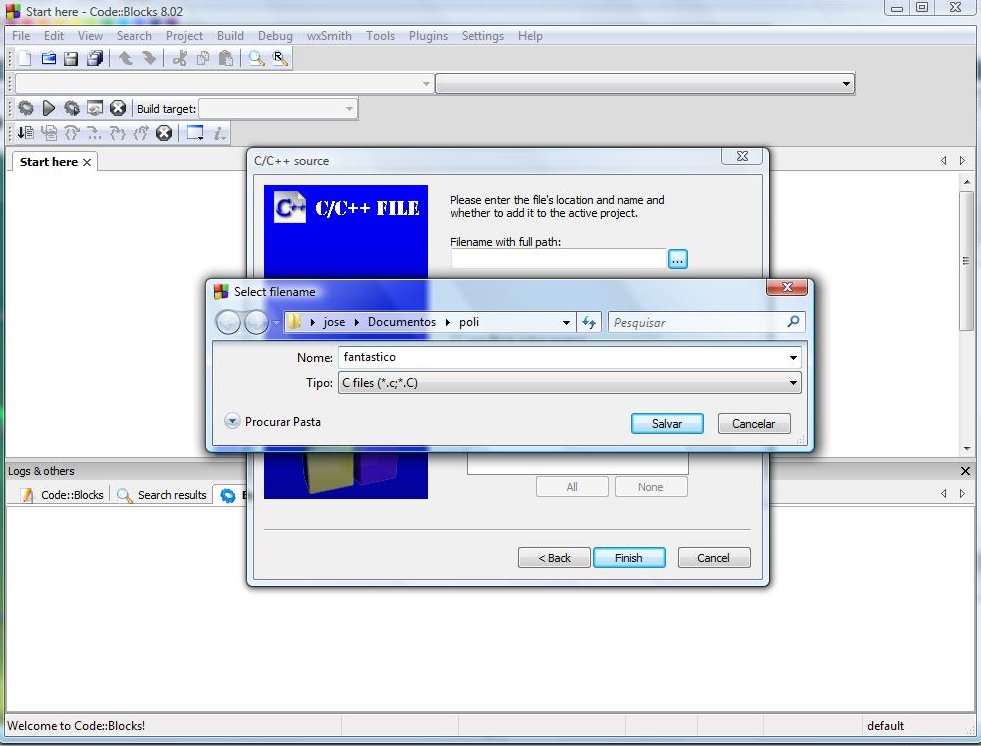Select the Documentos folder in the path

(x=402, y=322)
